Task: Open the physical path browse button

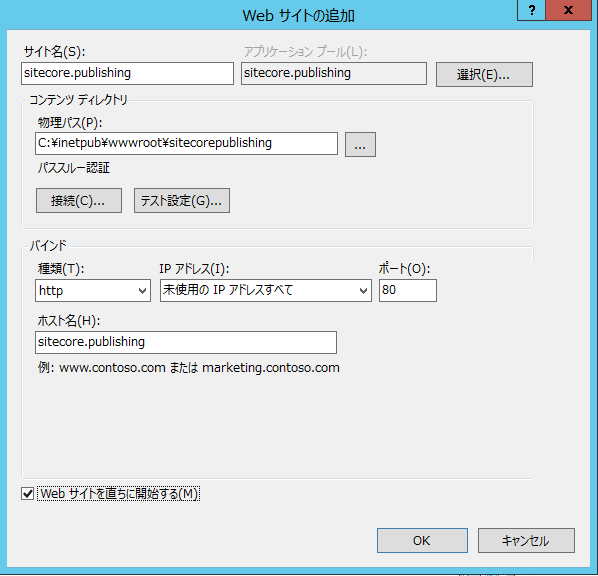Action: 360,144
